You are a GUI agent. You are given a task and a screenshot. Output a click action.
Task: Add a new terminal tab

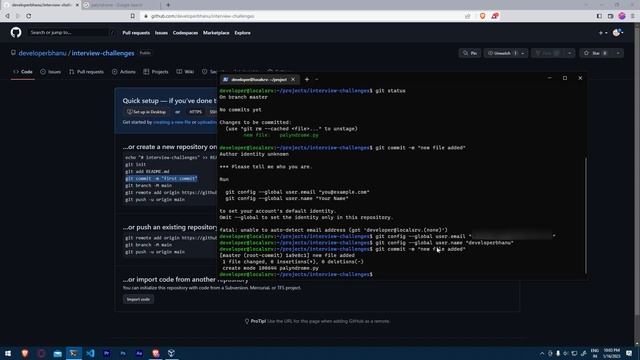click(x=307, y=80)
